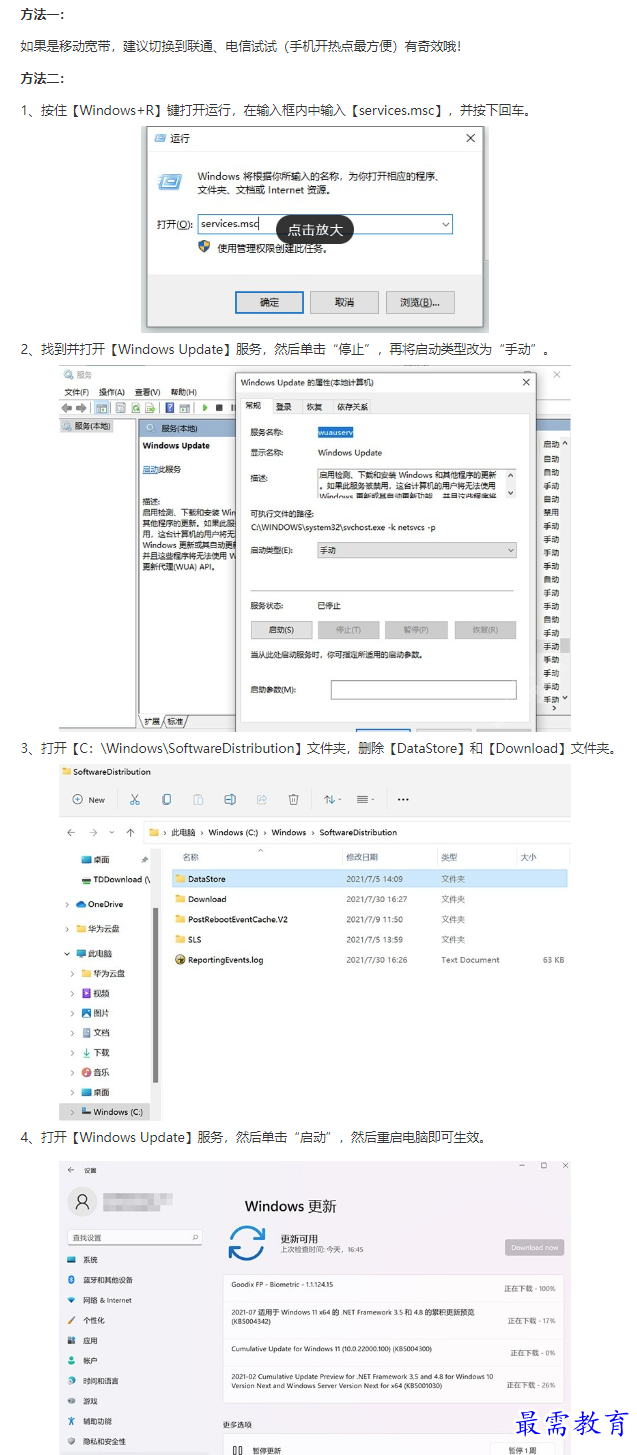Screen dimensions: 637x1455
Task: Open the 操作(A) menu in Services
Action: (x=112, y=392)
